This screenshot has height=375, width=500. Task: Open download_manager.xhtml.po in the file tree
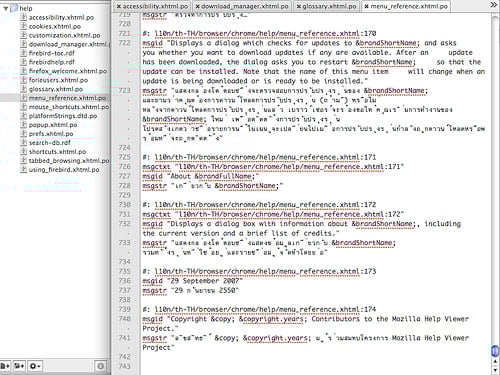[69, 44]
